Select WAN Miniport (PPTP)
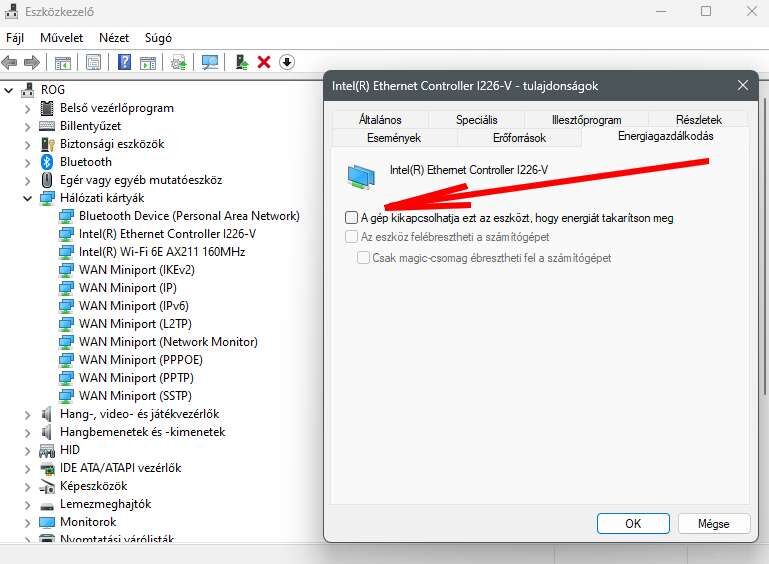The image size is (769, 564). pyautogui.click(x=136, y=378)
